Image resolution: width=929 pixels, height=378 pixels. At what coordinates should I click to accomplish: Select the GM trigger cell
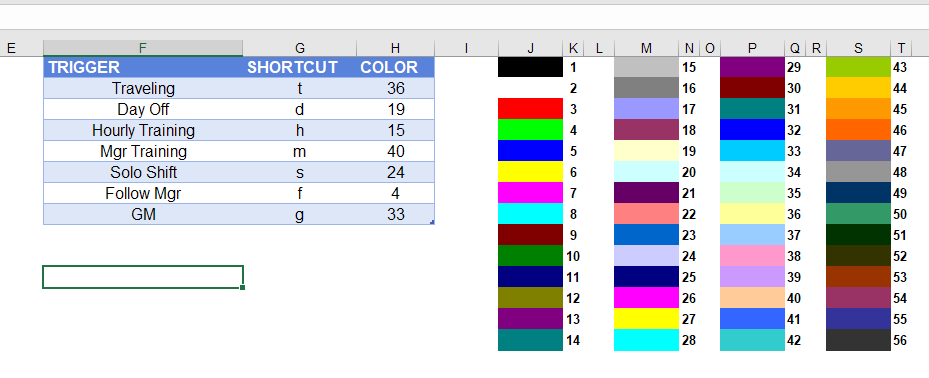[143, 214]
